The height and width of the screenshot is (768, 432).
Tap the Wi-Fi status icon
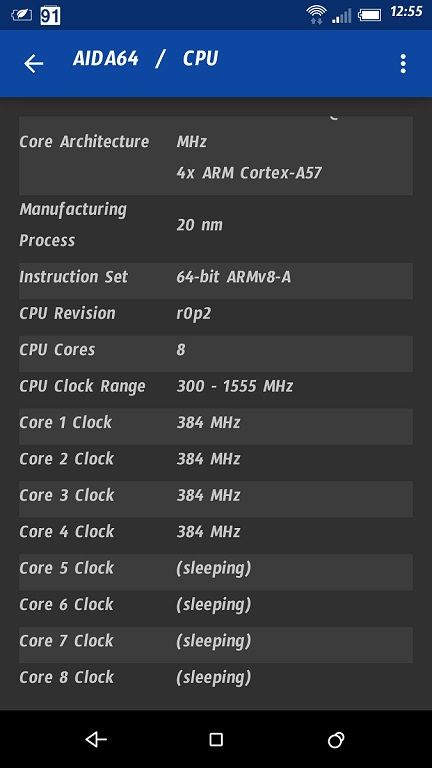coord(316,14)
